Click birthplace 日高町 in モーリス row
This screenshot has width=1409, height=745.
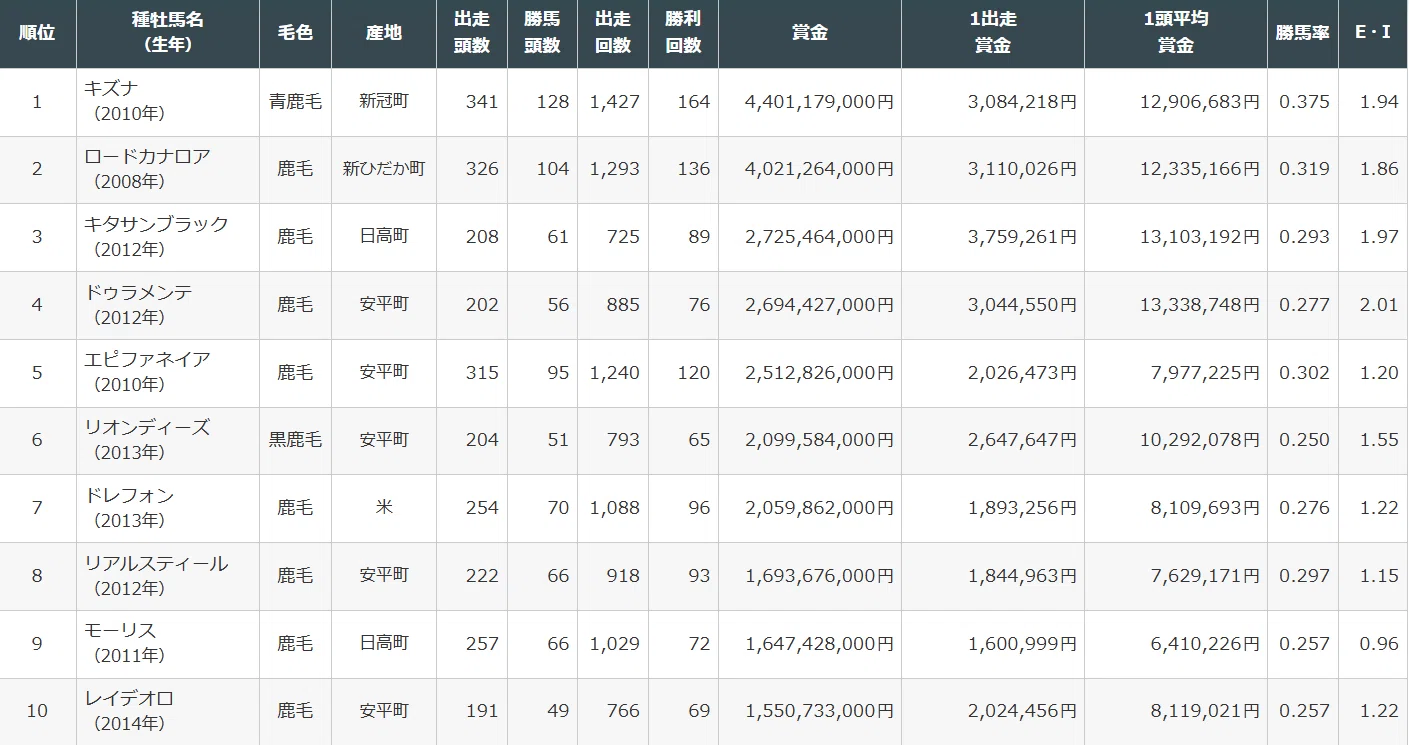[x=384, y=644]
